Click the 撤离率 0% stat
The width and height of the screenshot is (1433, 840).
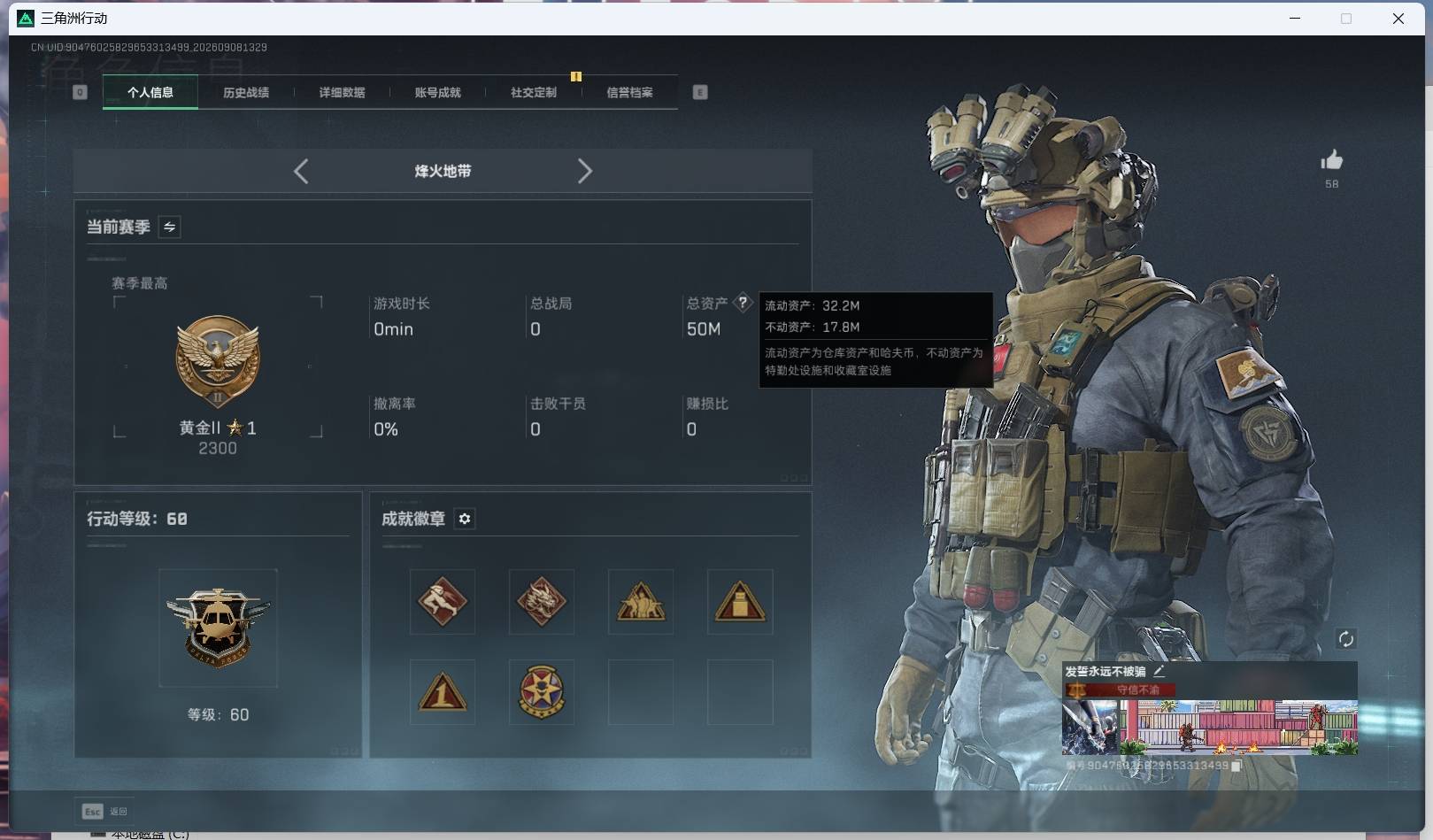tap(395, 417)
